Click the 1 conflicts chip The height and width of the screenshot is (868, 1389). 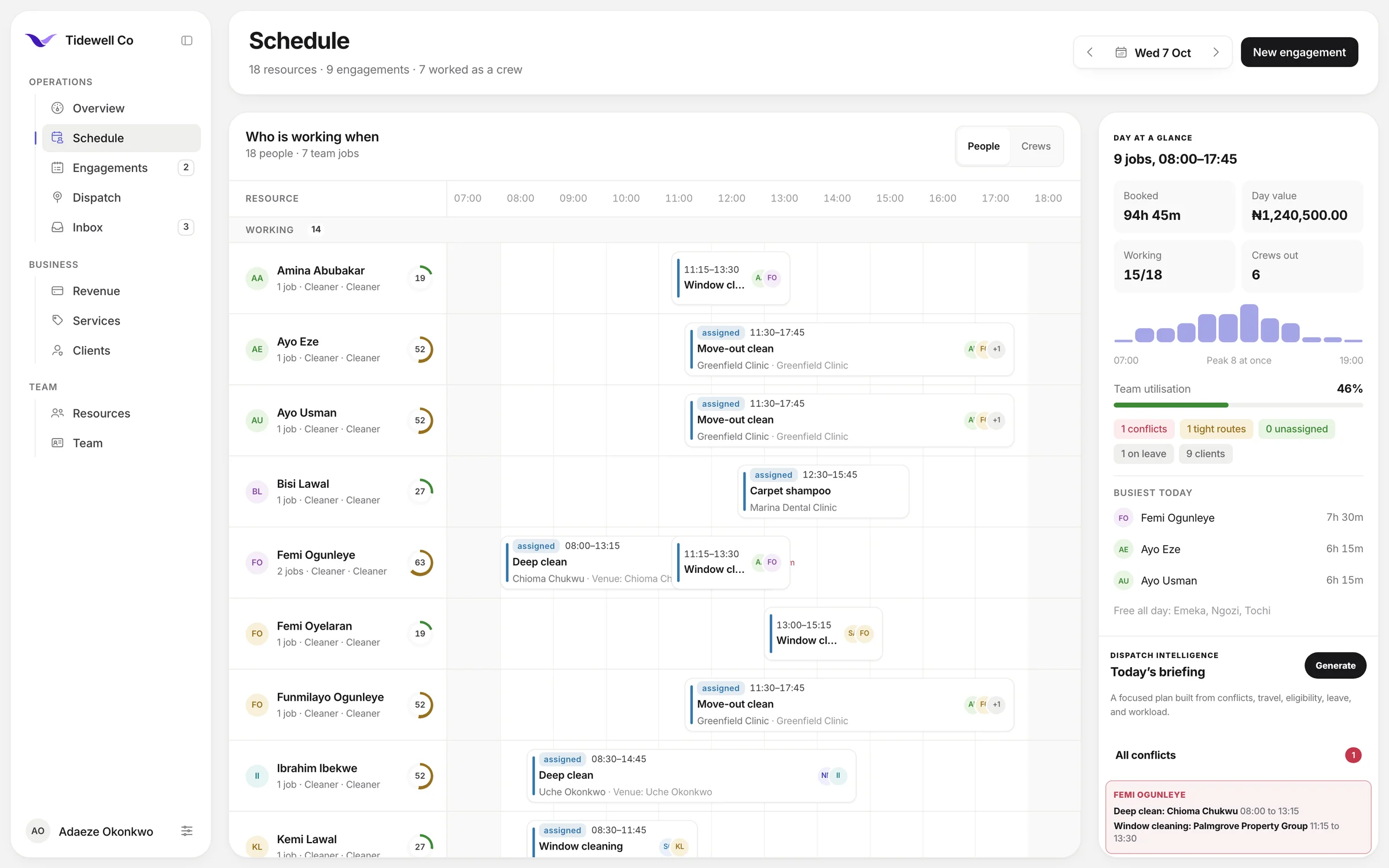tap(1144, 429)
